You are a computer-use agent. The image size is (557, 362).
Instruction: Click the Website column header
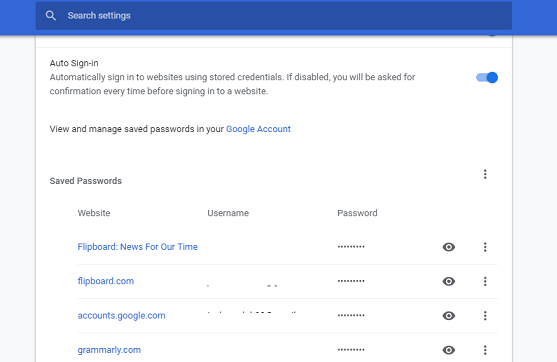94,213
